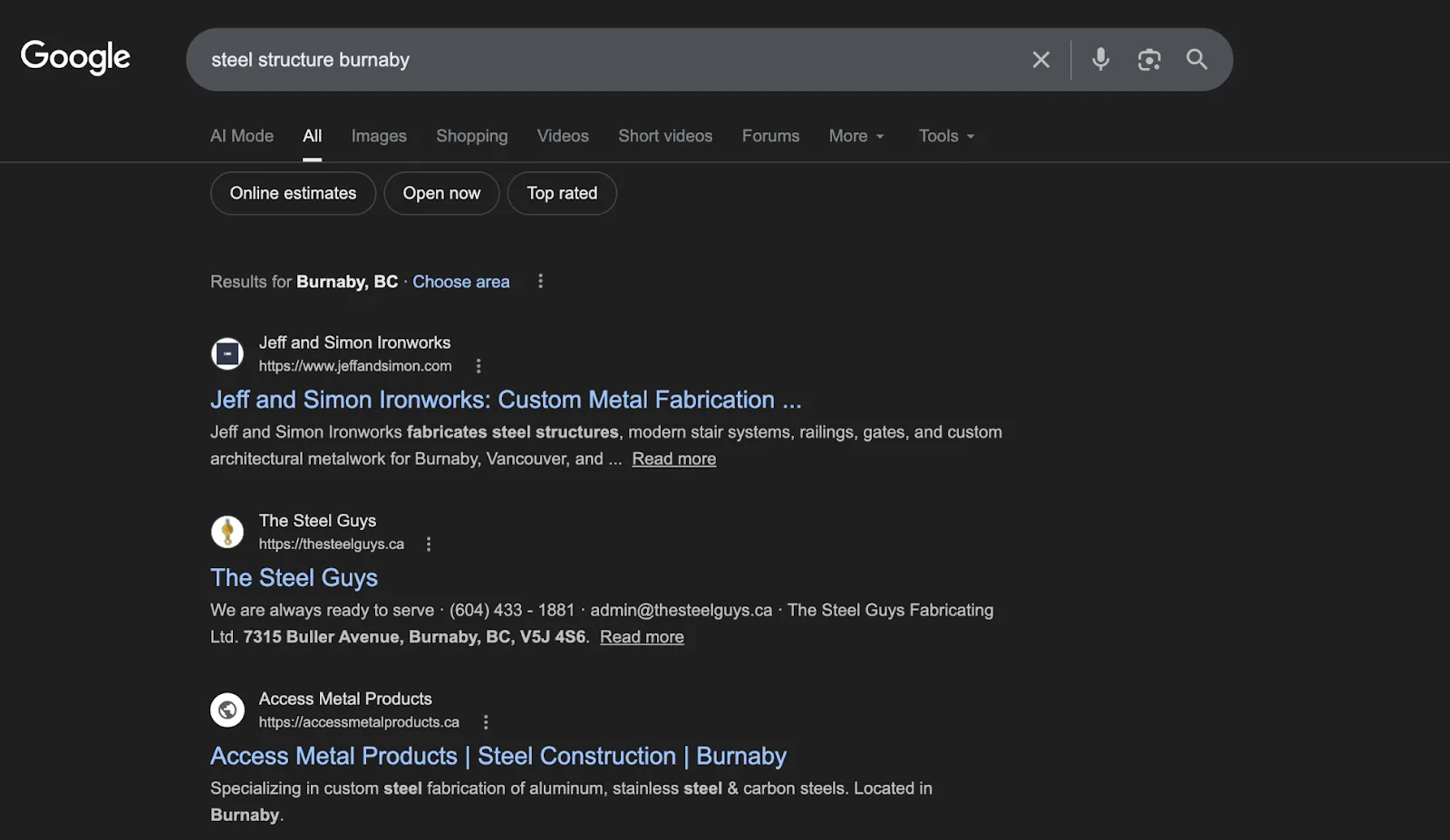Click the Choose area link
The height and width of the screenshot is (840, 1450).
coord(461,282)
